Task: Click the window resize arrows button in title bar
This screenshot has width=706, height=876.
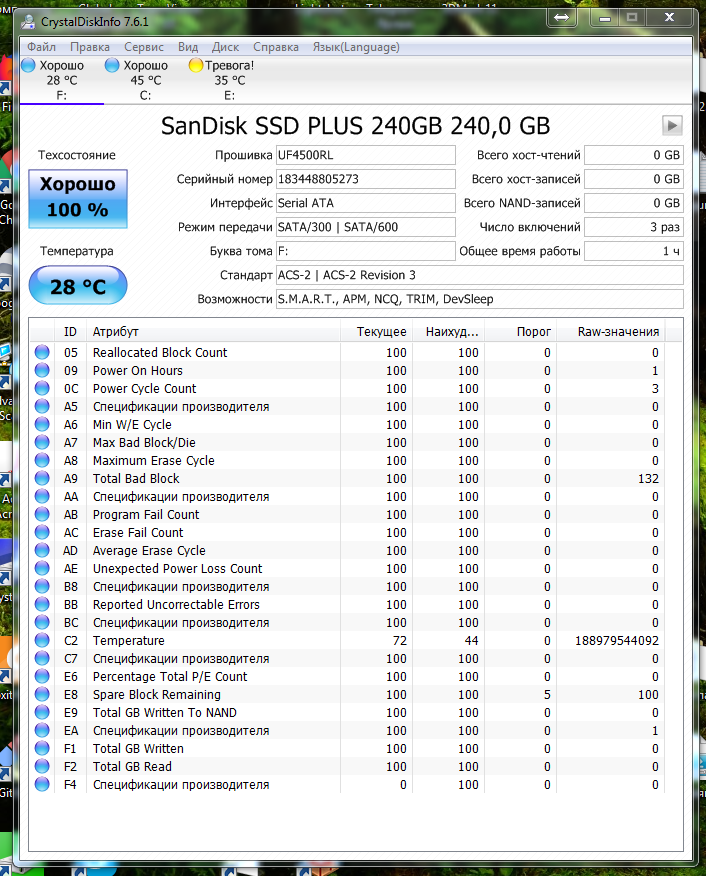Action: click(561, 18)
